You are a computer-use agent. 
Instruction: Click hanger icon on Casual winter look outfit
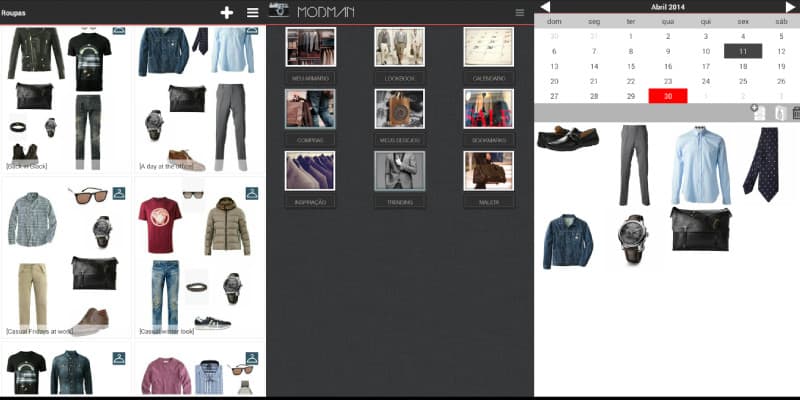pos(252,192)
